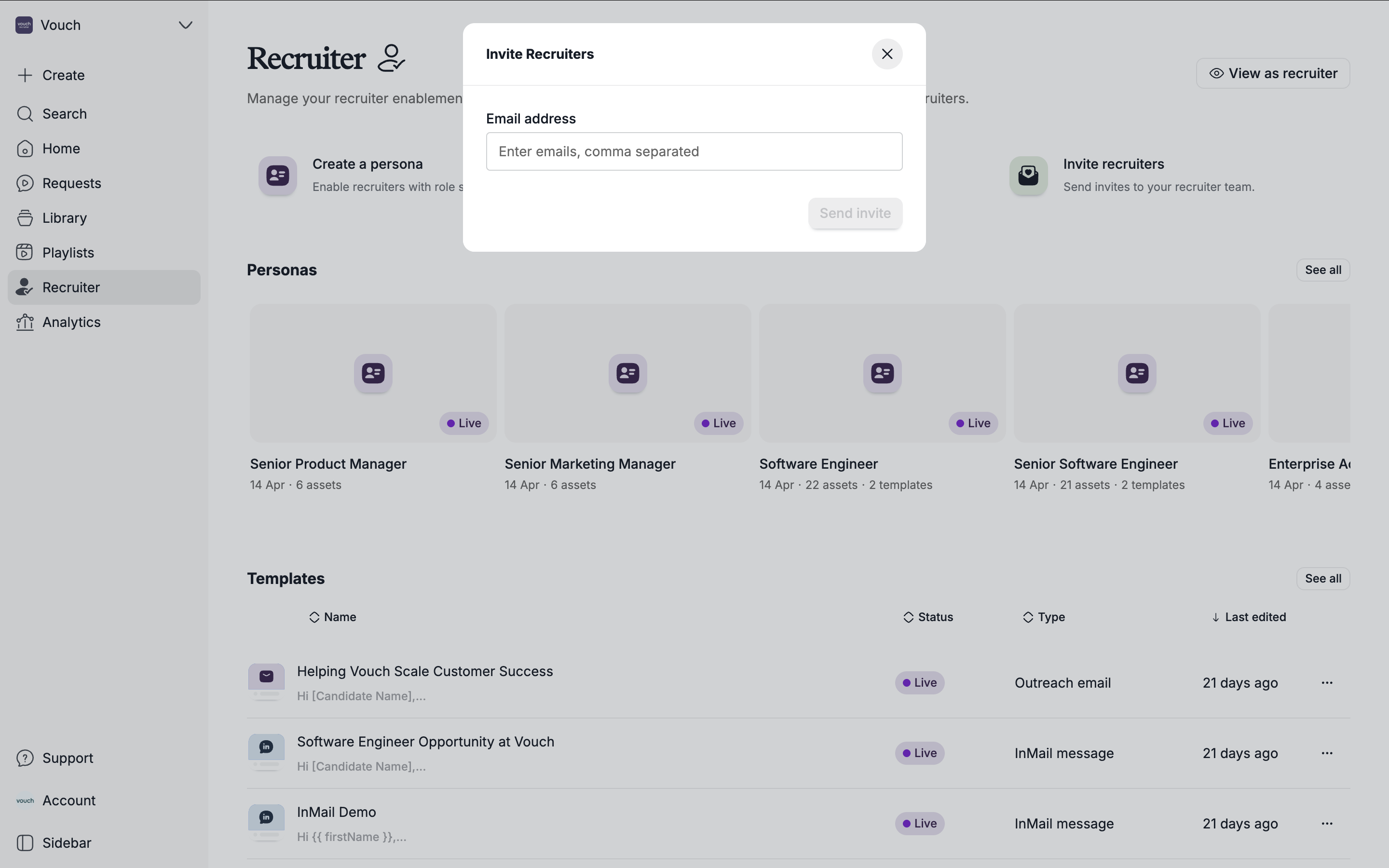
Task: Click See all next to Personas
Action: click(x=1322, y=271)
